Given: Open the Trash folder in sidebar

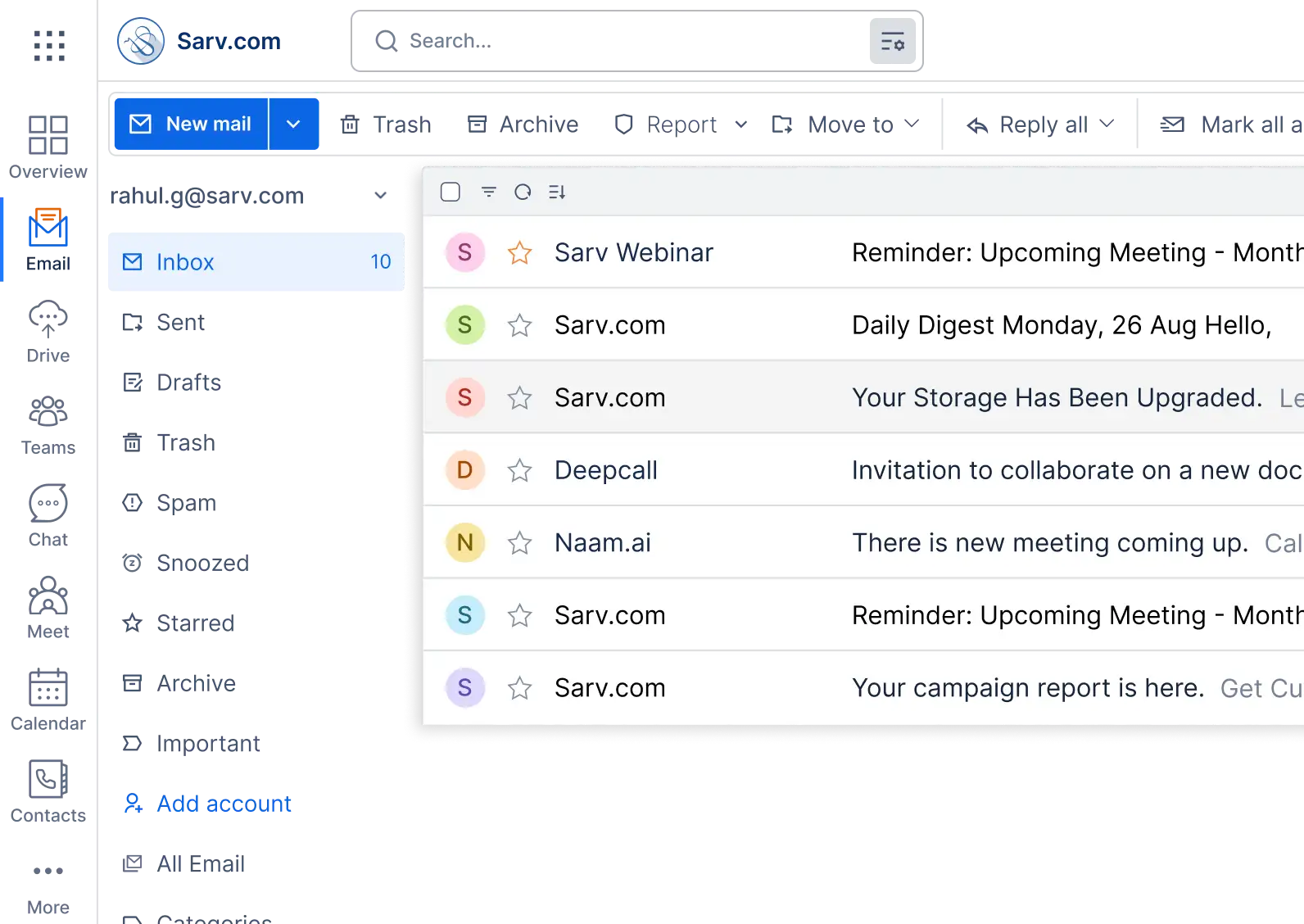Looking at the screenshot, I should pos(256,442).
